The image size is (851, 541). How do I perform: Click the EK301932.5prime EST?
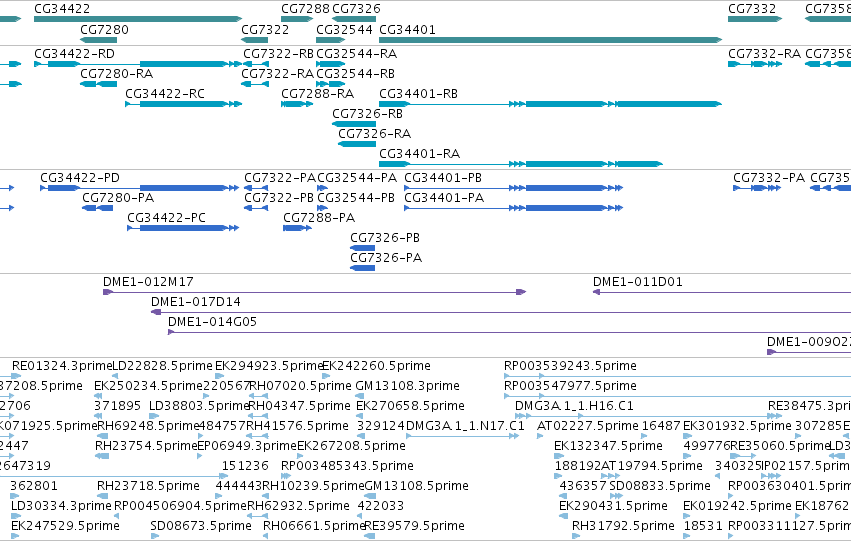[x=688, y=436]
